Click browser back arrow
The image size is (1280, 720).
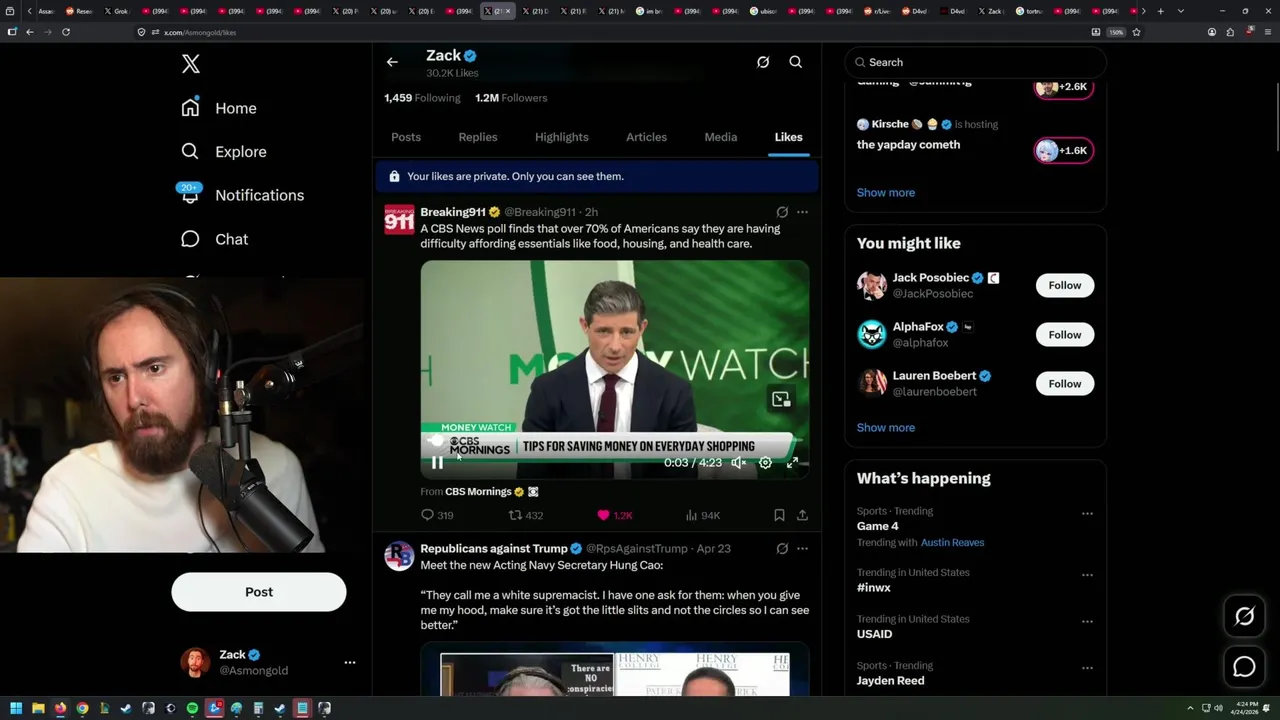[x=30, y=32]
